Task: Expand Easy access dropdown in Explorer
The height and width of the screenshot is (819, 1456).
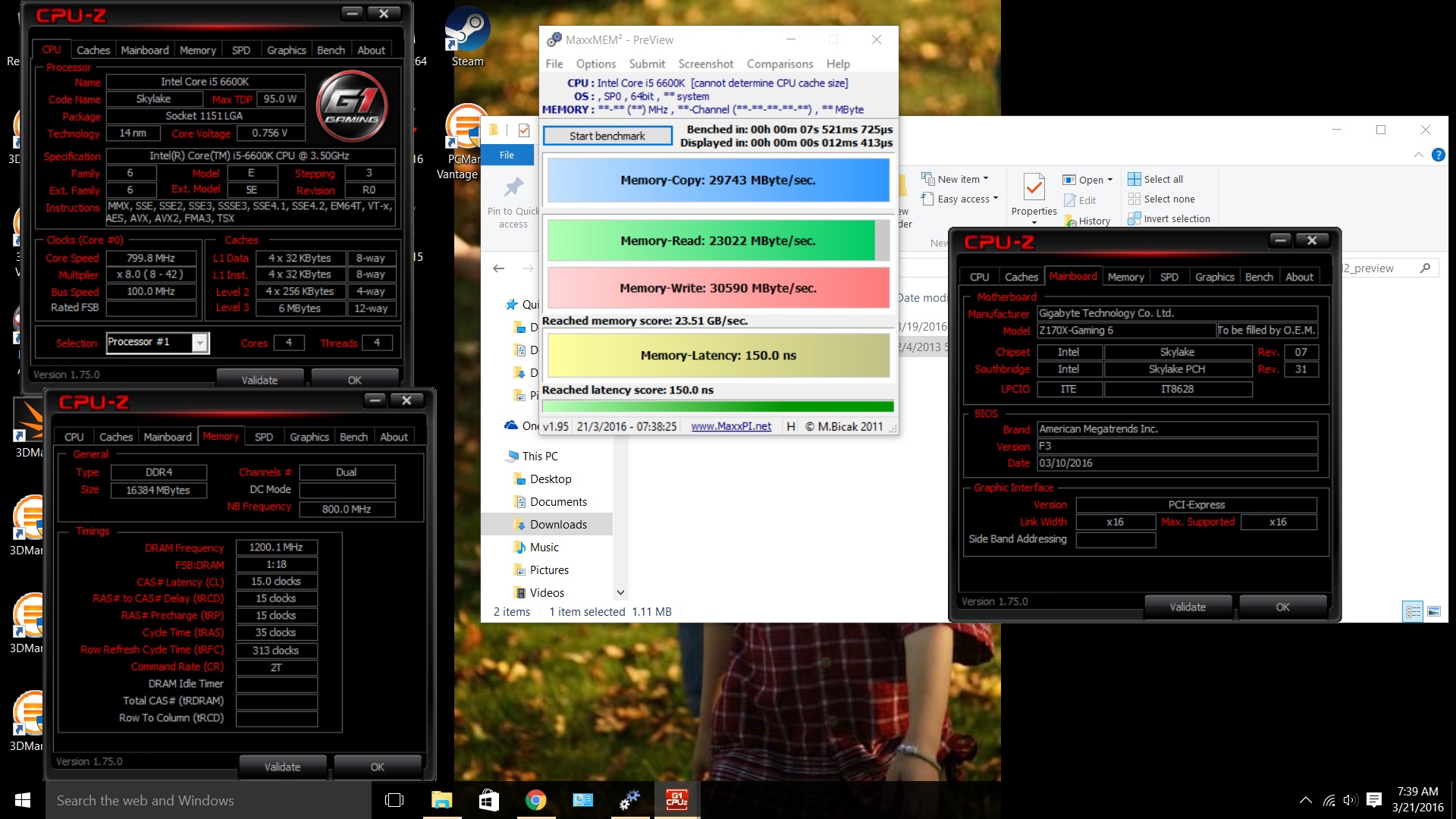Action: [x=995, y=199]
